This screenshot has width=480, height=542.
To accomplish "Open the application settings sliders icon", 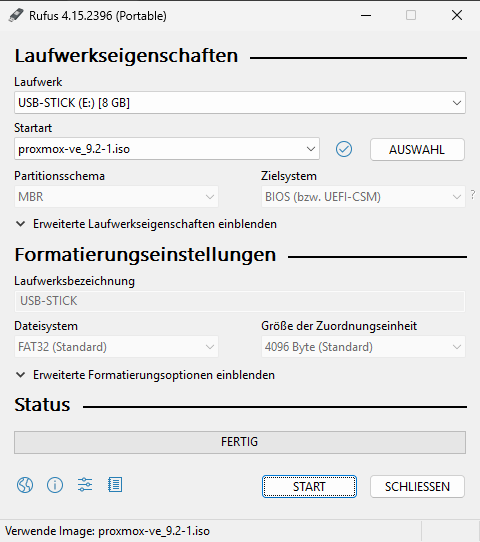I will click(x=85, y=485).
